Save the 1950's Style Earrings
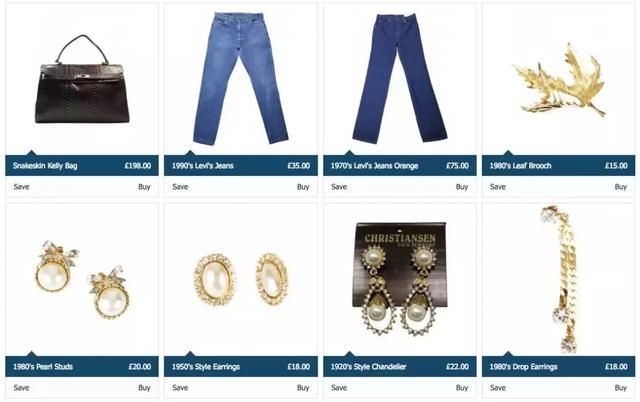640x402 pixels. (180, 388)
